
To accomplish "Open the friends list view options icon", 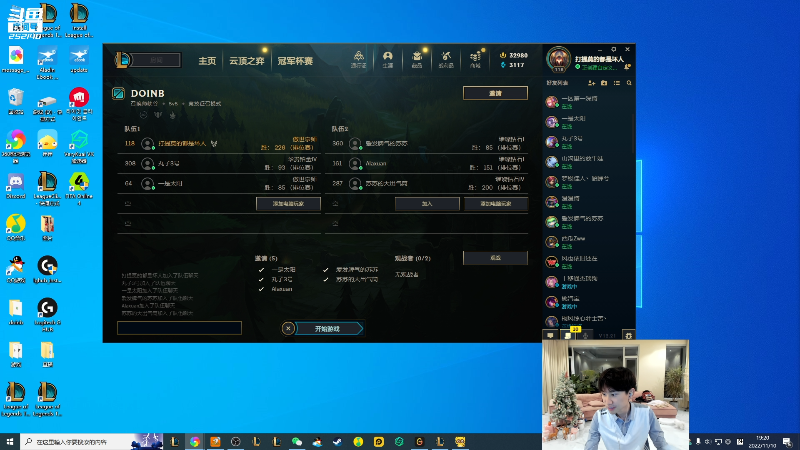I will tap(617, 83).
